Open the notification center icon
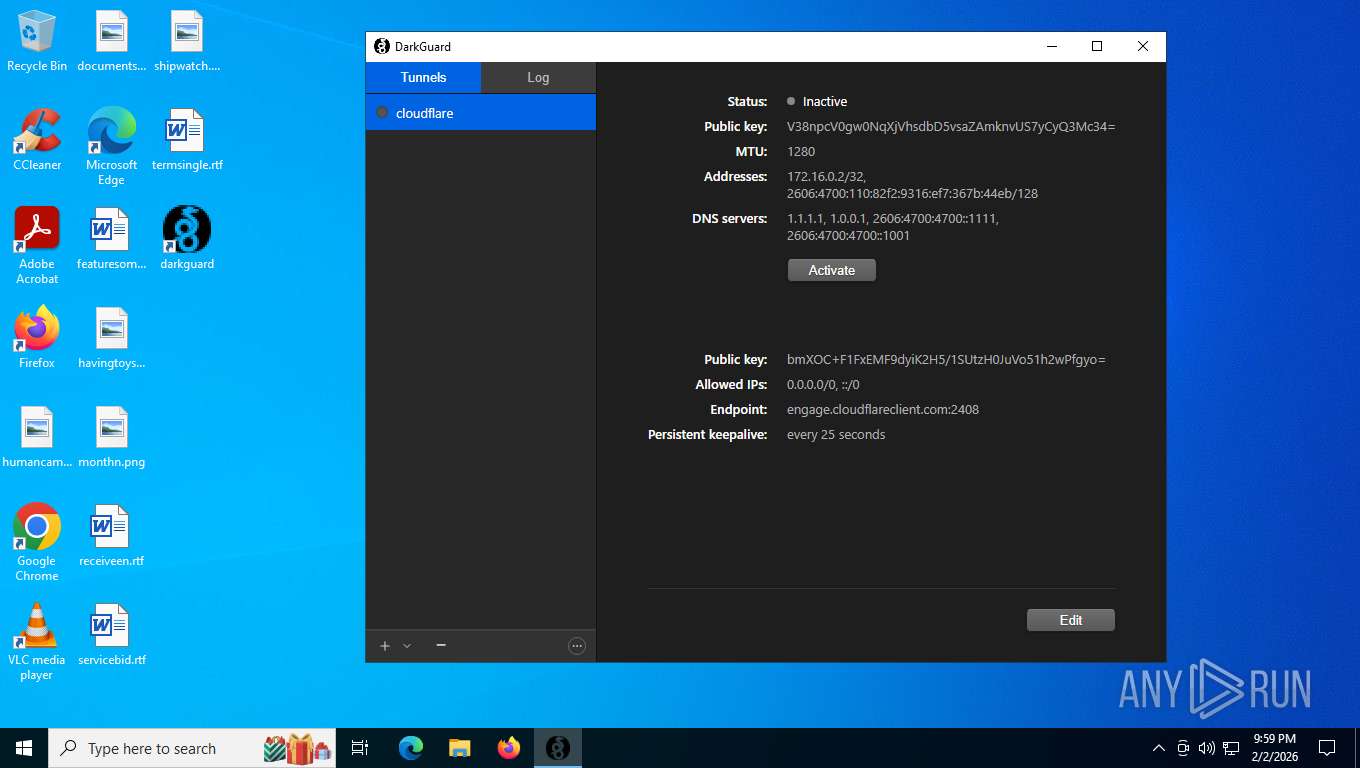This screenshot has width=1360, height=768. (x=1327, y=748)
